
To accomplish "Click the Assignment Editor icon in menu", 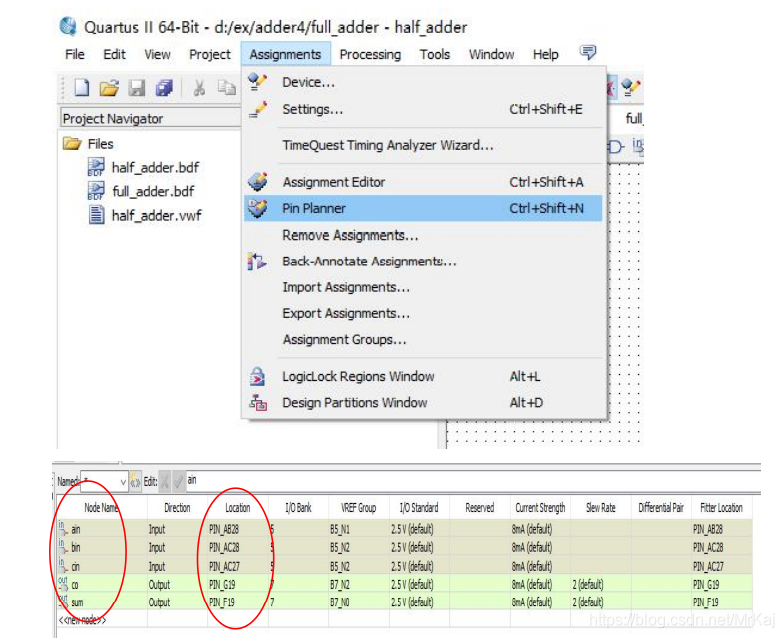I will click(258, 182).
